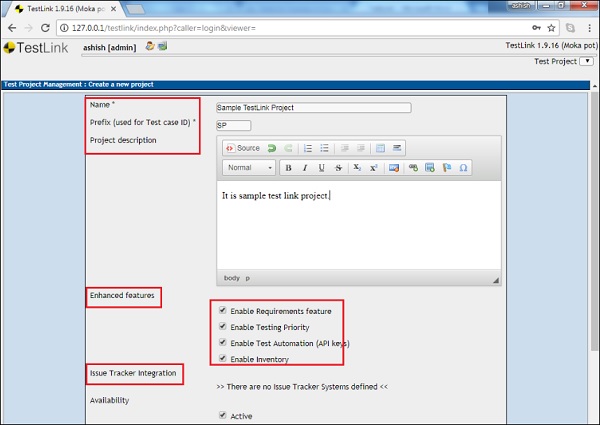Apply Italic formatting
The width and height of the screenshot is (600, 425).
pyautogui.click(x=305, y=168)
